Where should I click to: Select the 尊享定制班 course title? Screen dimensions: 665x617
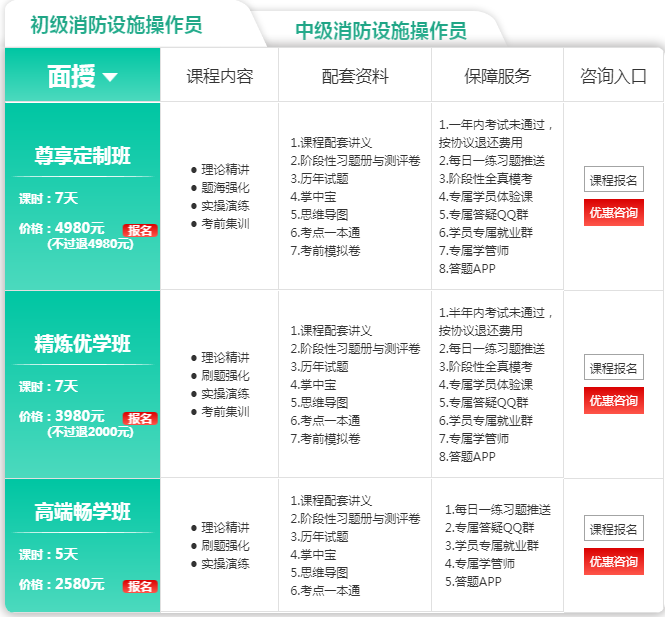click(83, 156)
